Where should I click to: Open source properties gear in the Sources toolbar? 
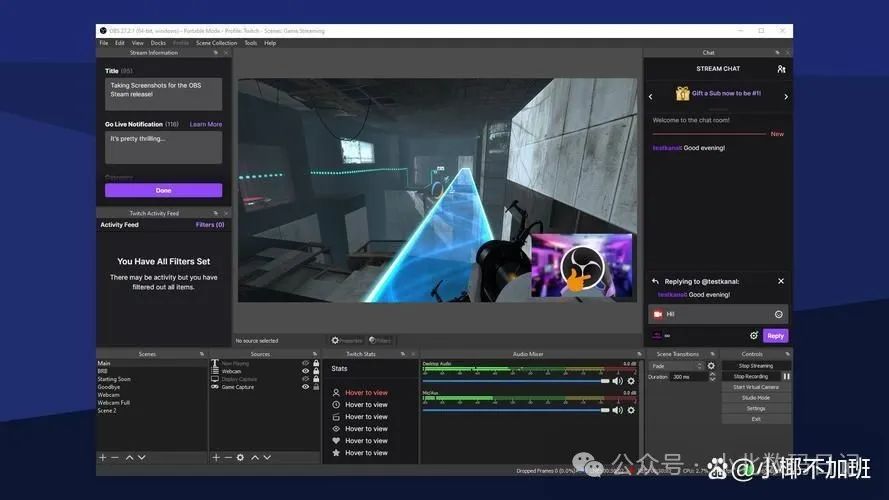click(240, 457)
